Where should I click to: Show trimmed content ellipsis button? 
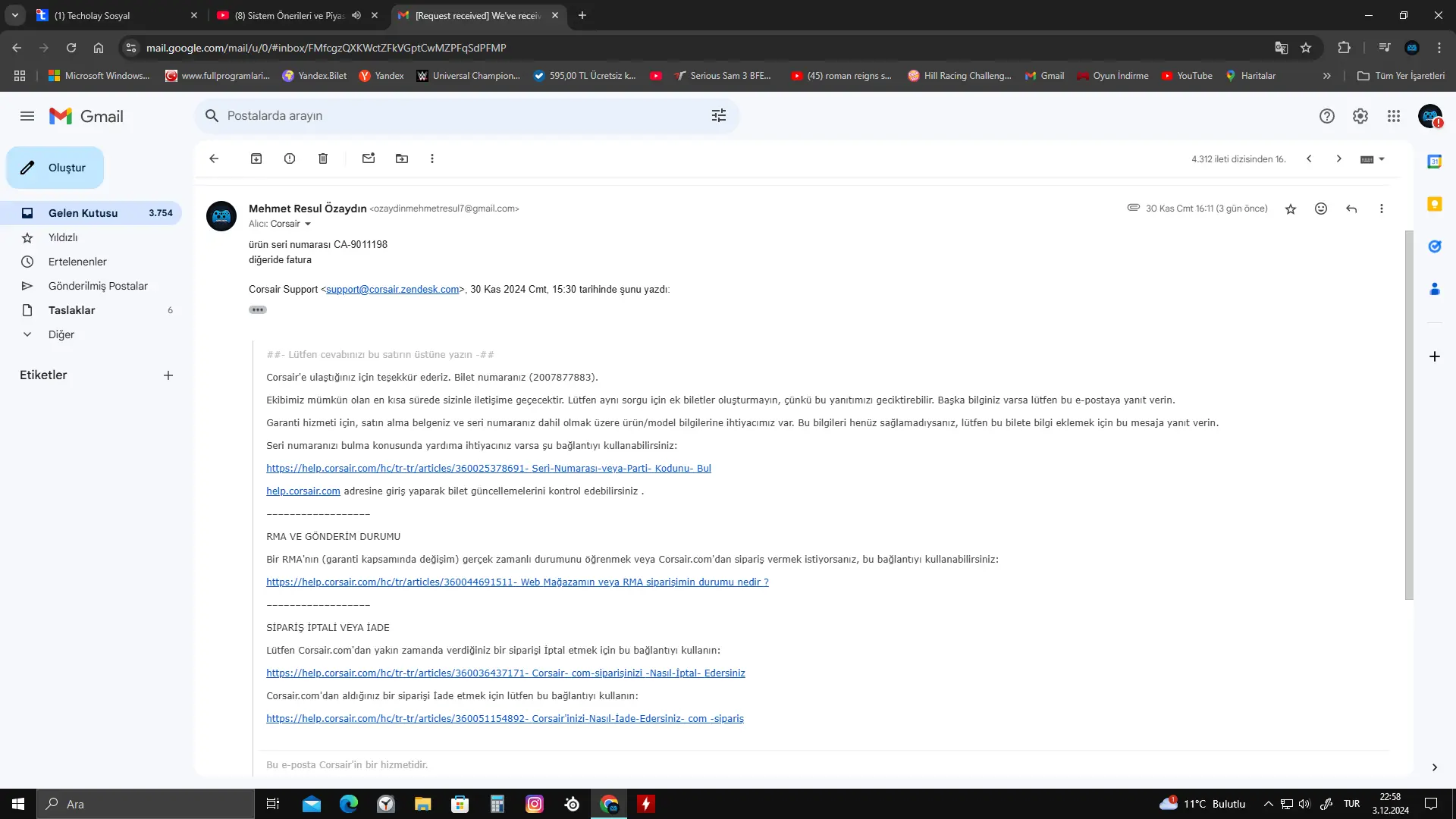coord(258,309)
